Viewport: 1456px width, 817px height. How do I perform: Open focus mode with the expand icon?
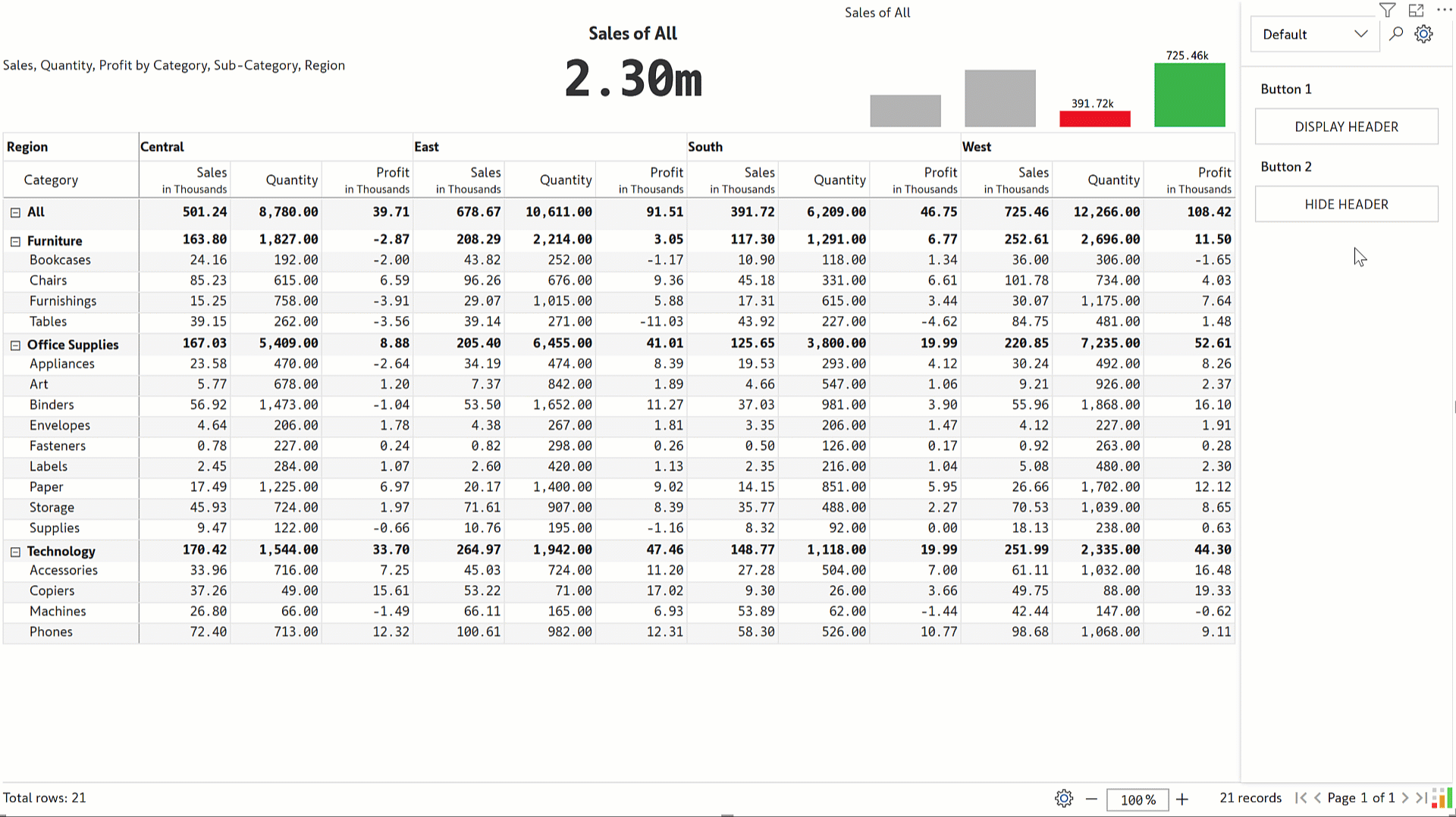tap(1416, 11)
